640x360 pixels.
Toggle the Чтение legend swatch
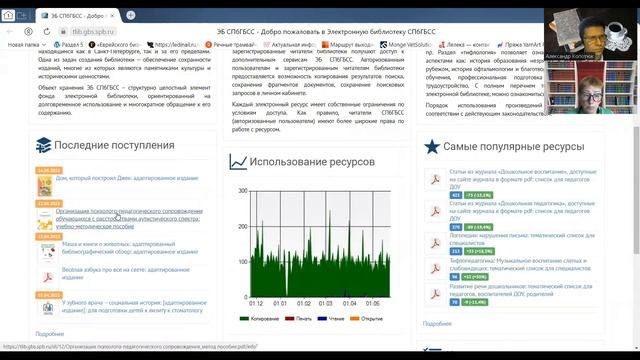tap(322, 319)
